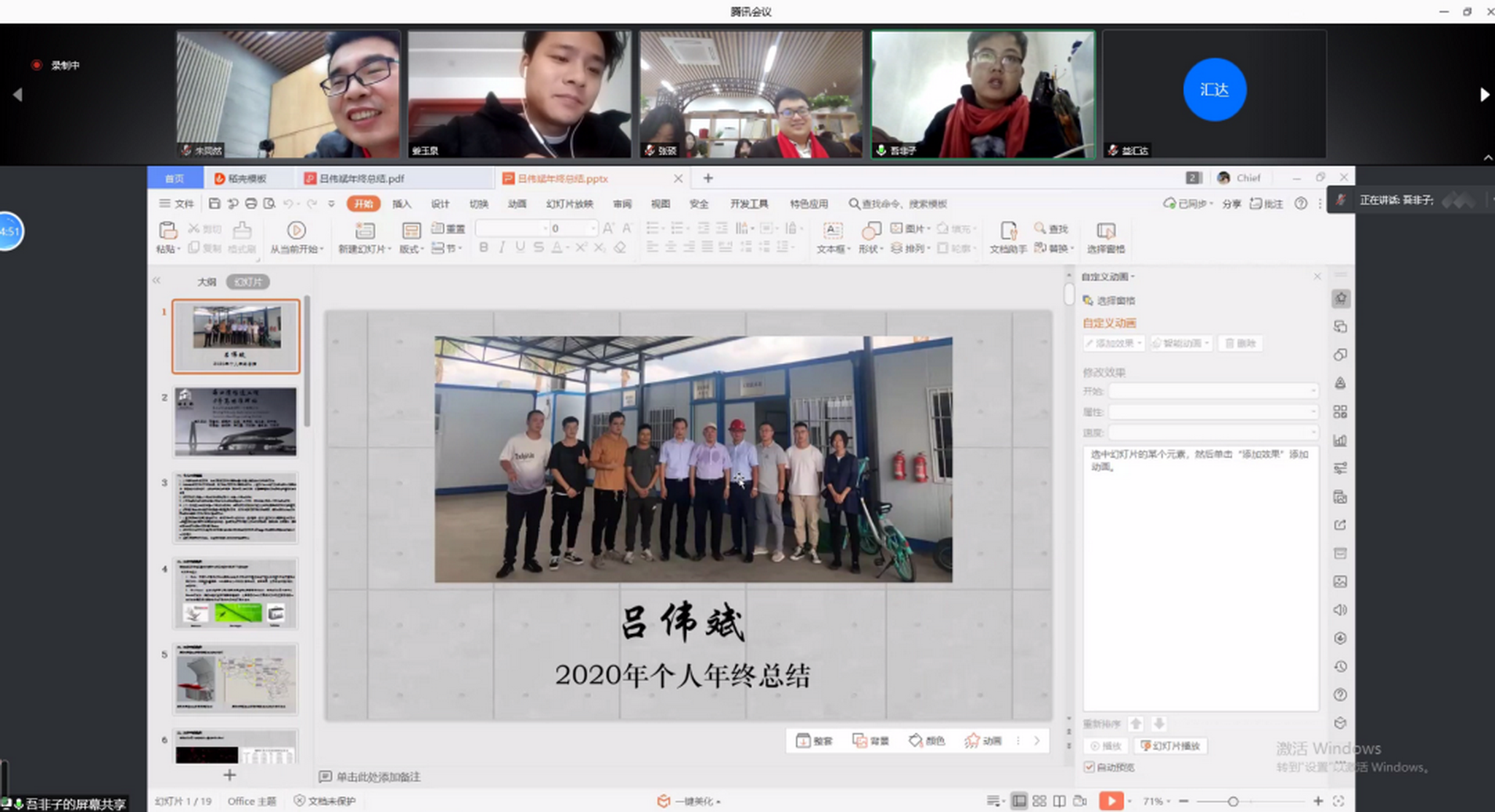Open Print Preview from quick access toolbar
The image size is (1495, 812).
pyautogui.click(x=269, y=204)
